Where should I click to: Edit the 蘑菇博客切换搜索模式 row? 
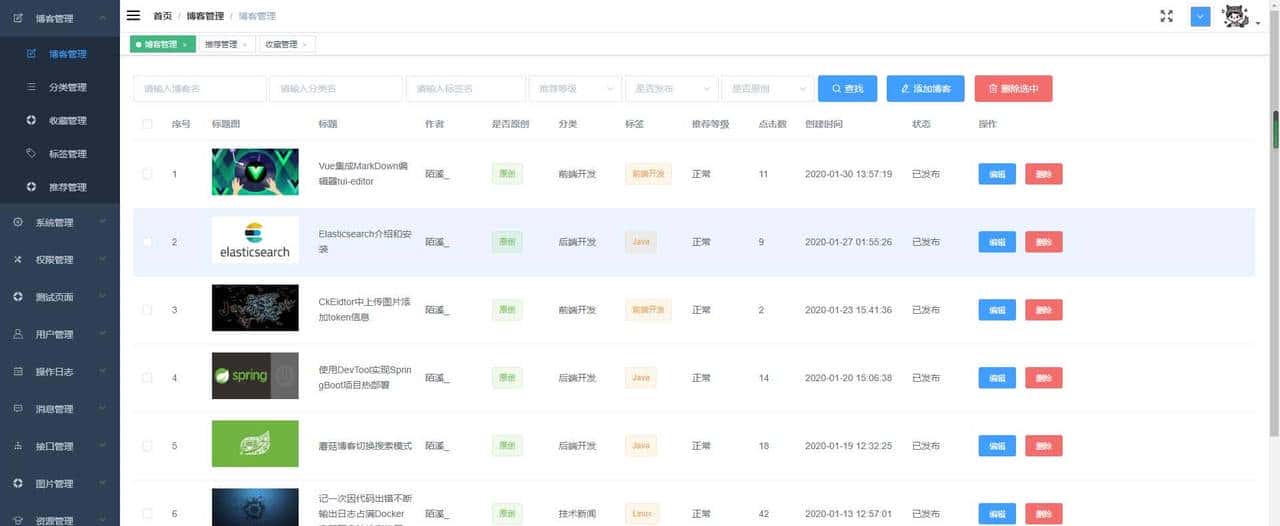[997, 446]
